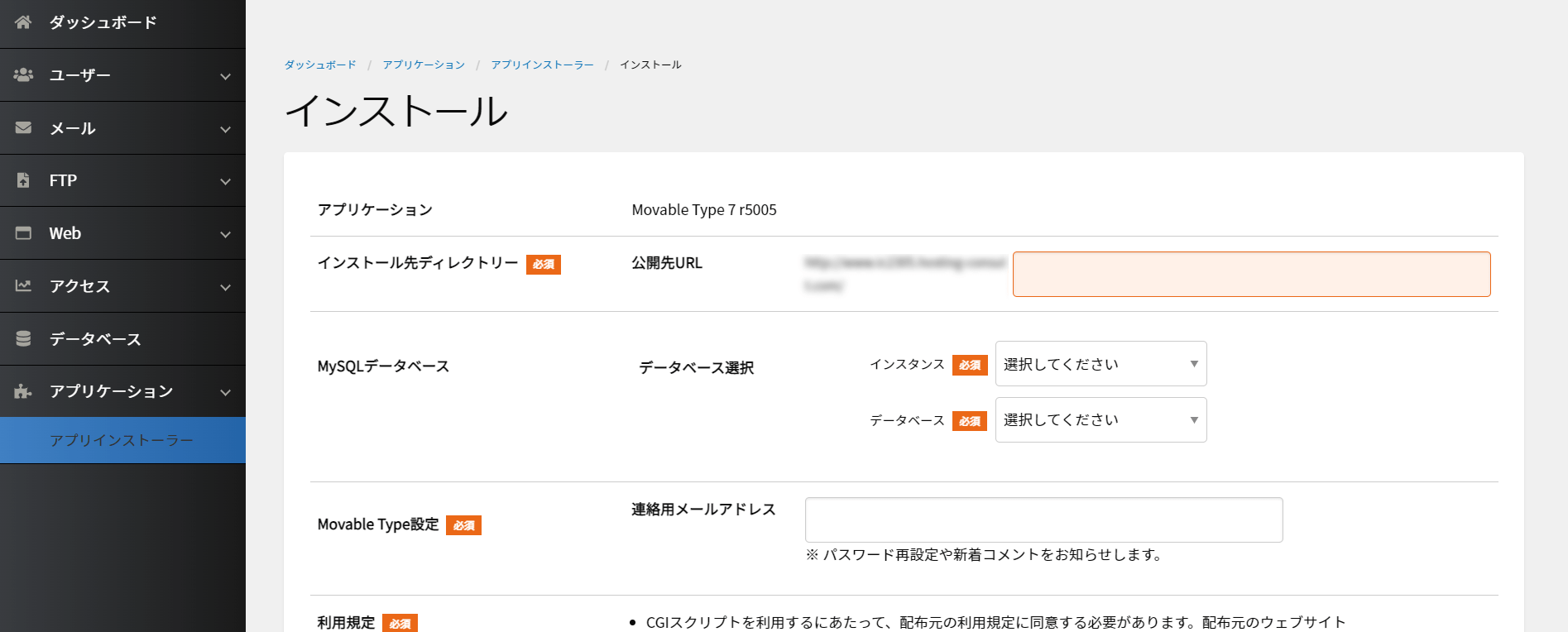Click the インストール page heading
Viewport: 1568px width, 632px height.
click(396, 111)
